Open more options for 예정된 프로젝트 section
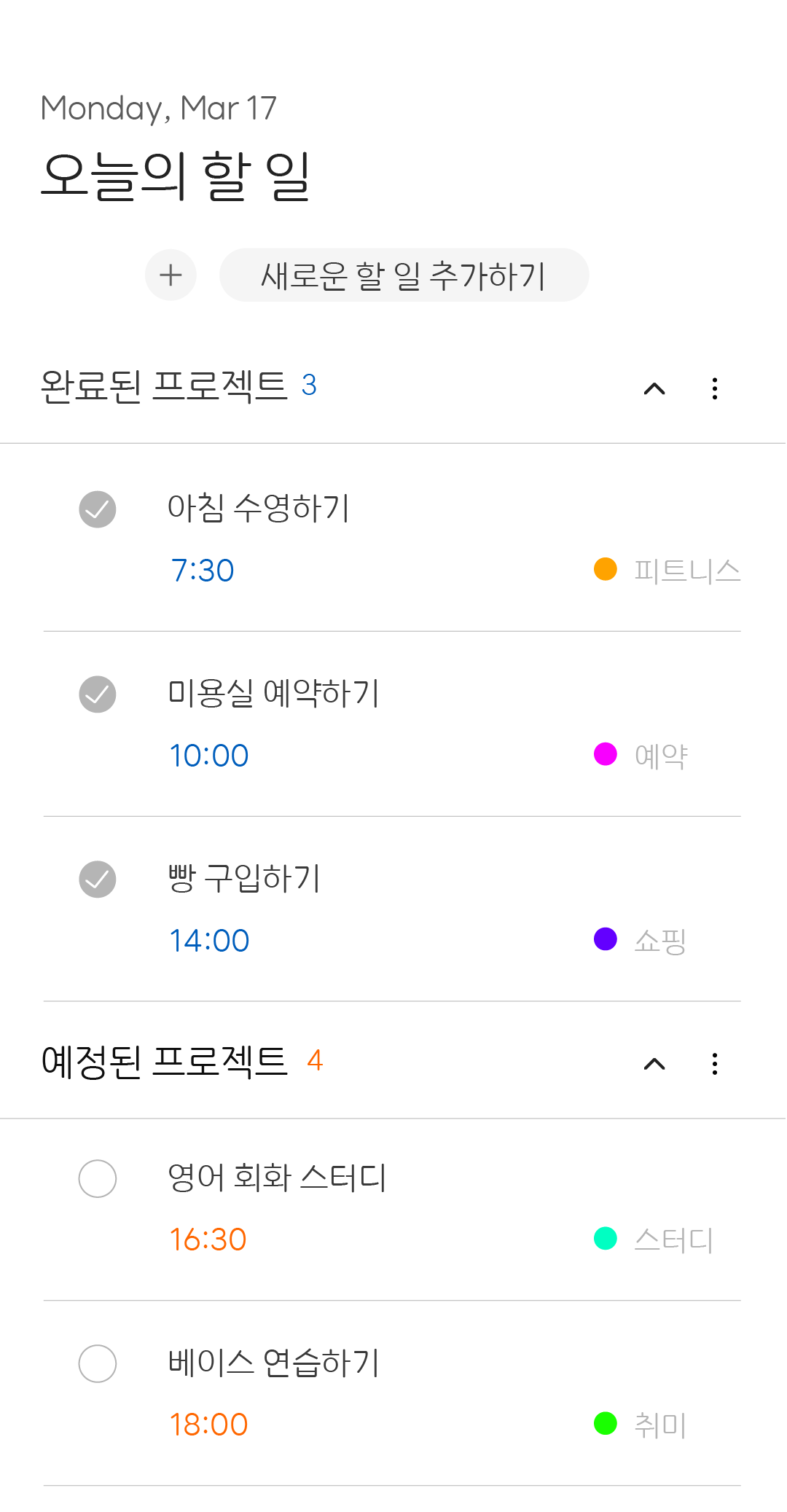The width and height of the screenshot is (787, 1512). (715, 1064)
